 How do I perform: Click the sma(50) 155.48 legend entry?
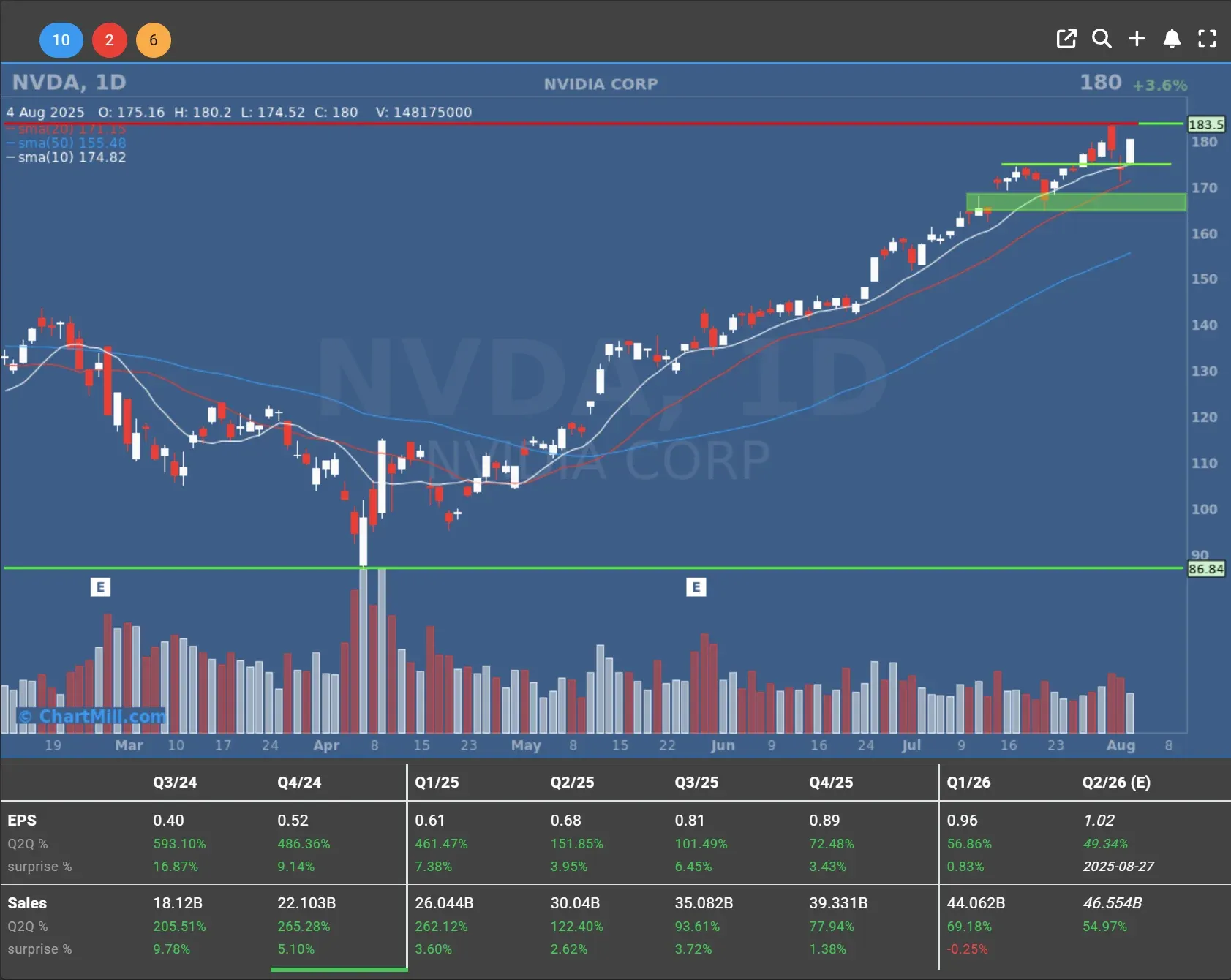pos(67,143)
